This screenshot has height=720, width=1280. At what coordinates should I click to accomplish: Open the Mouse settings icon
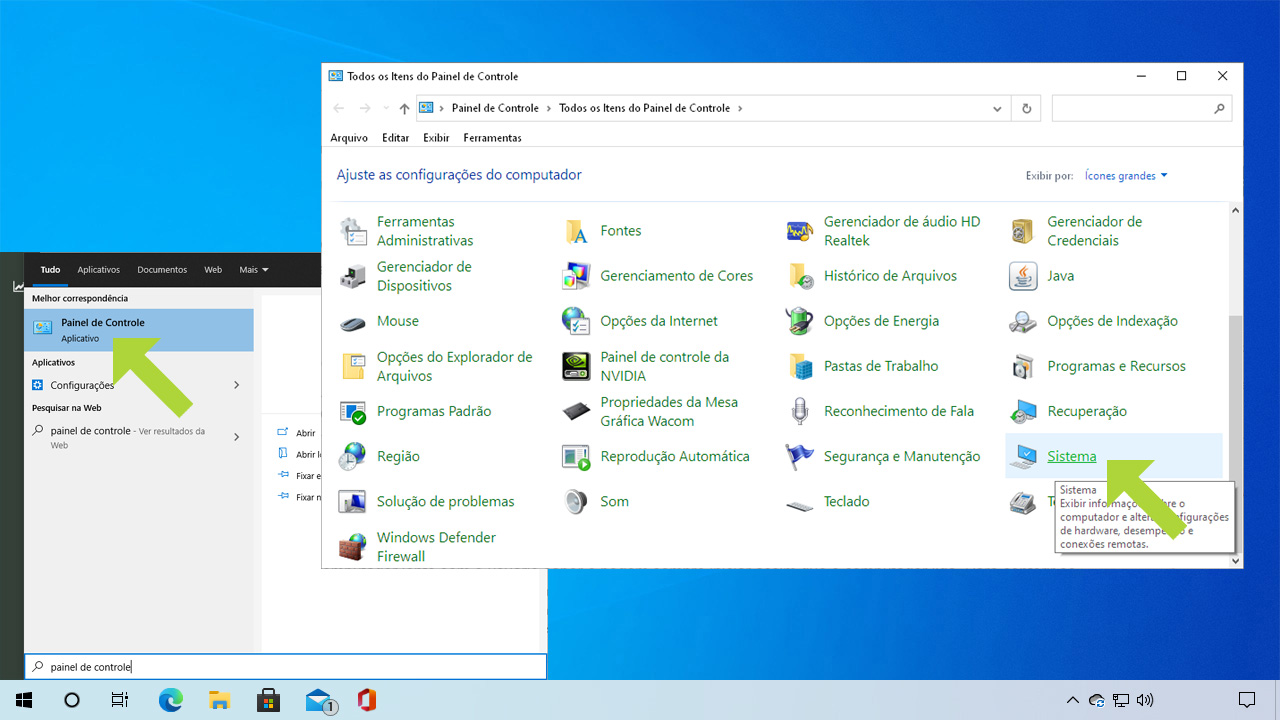(353, 322)
